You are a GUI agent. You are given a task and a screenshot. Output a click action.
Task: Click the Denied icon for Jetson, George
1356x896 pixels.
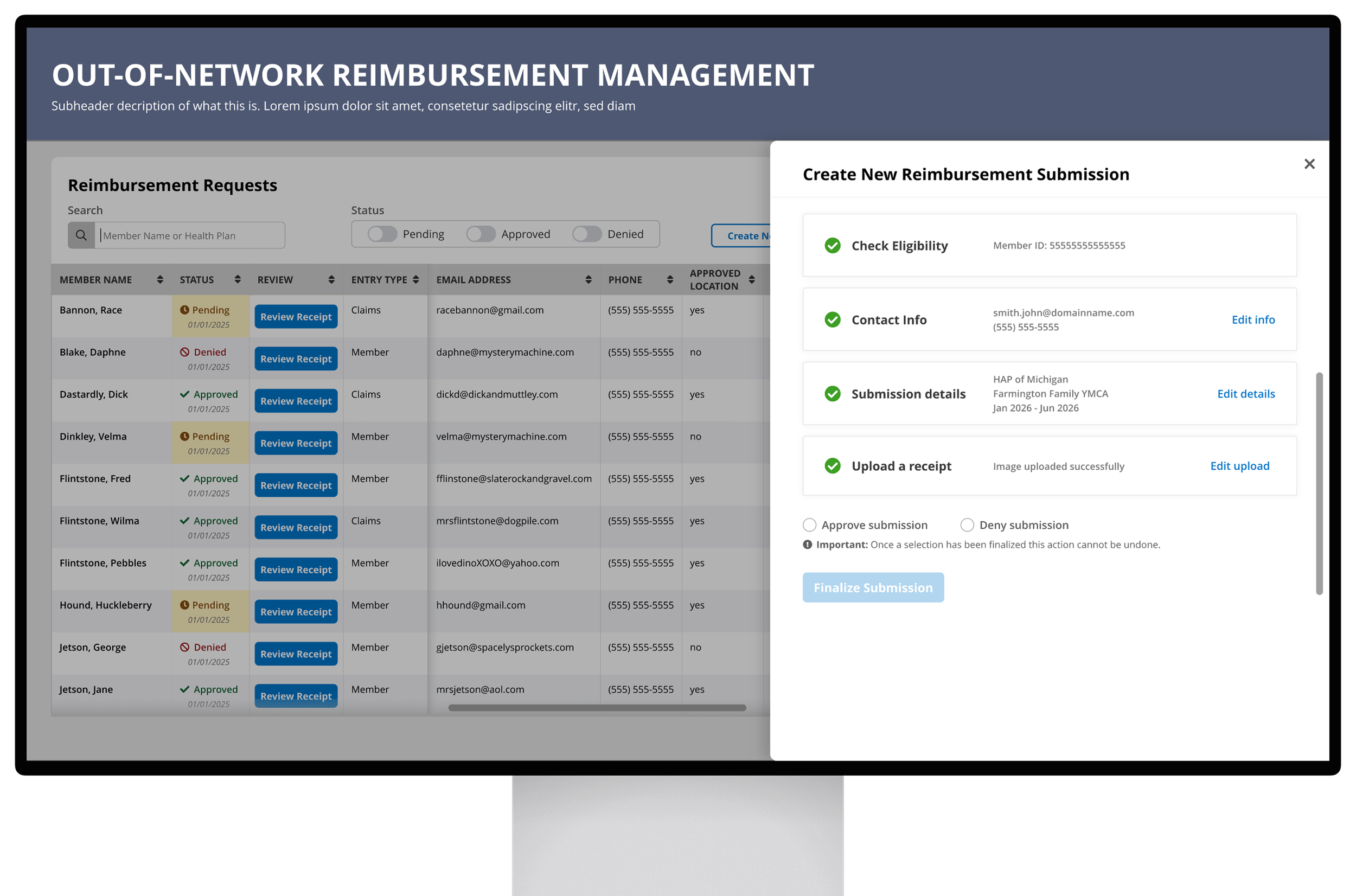pos(184,647)
